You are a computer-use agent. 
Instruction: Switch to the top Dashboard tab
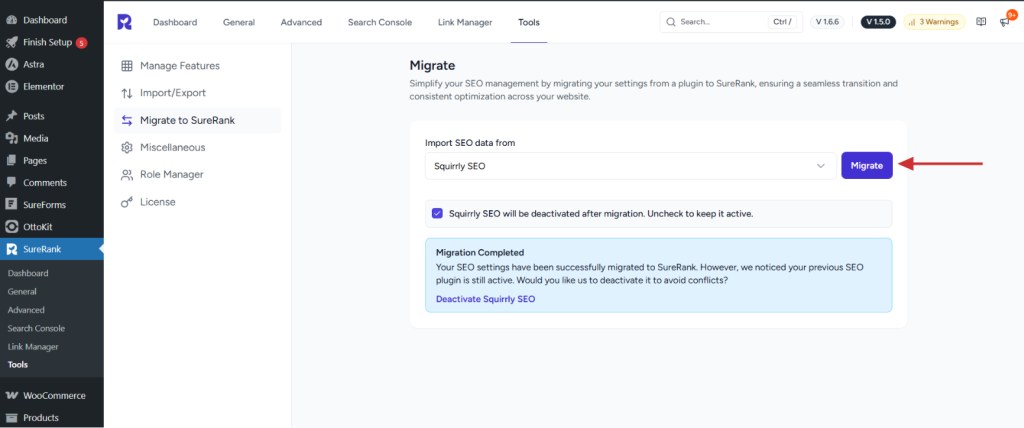pos(175,22)
